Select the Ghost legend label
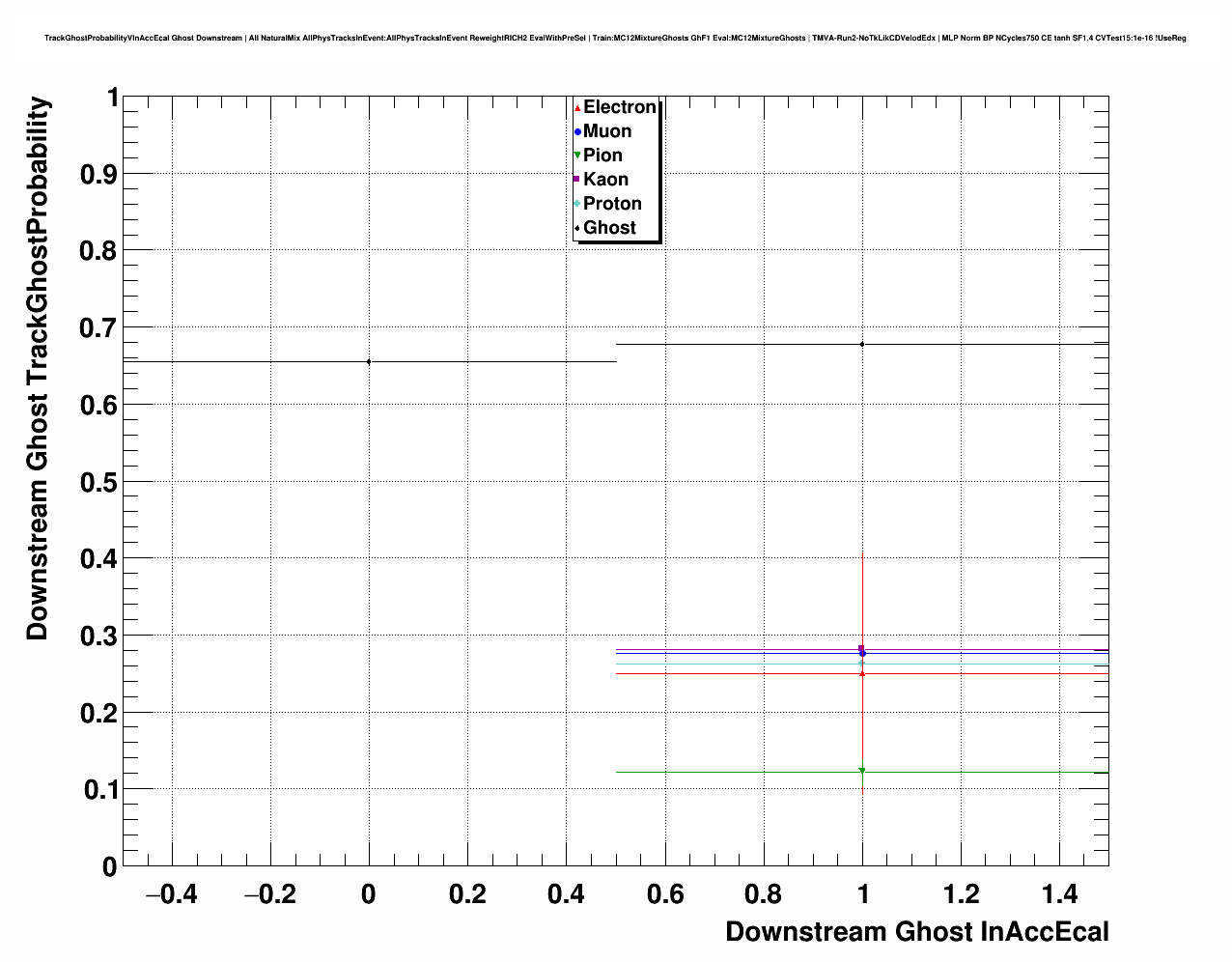Image resolution: width=1232 pixels, height=962 pixels. (x=609, y=228)
